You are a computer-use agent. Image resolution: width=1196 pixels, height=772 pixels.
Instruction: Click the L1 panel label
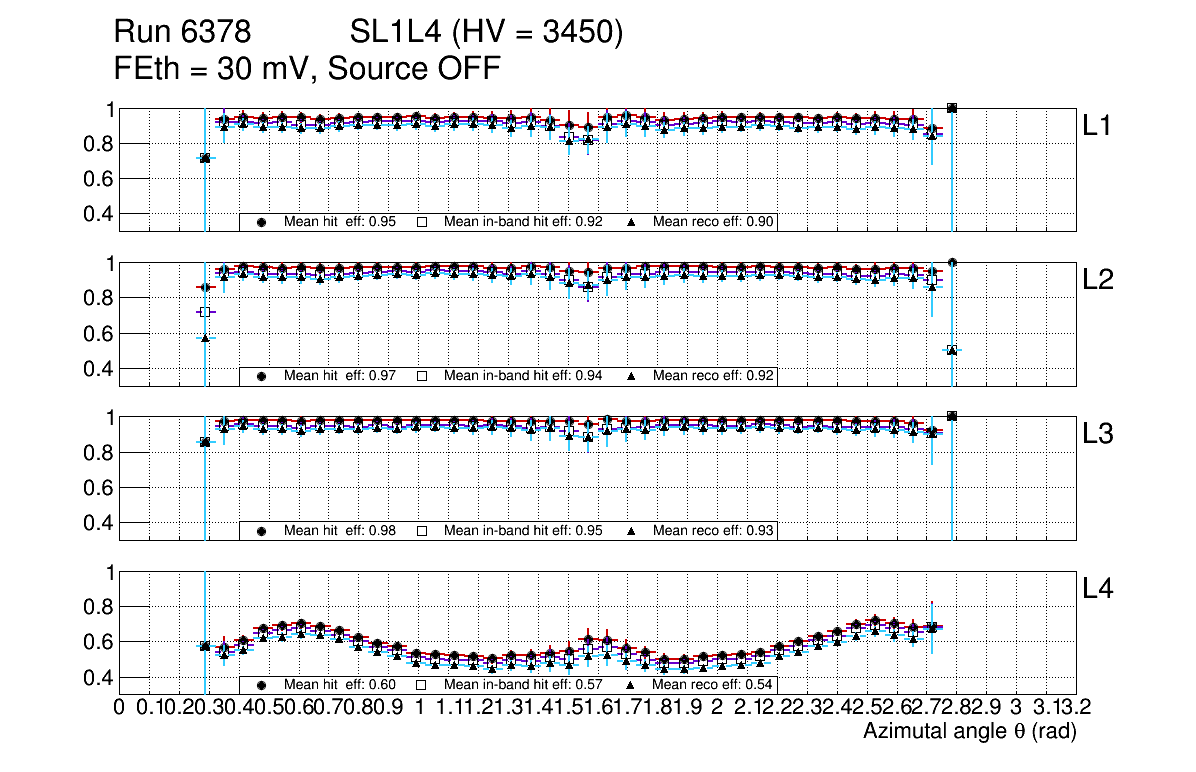(1098, 126)
